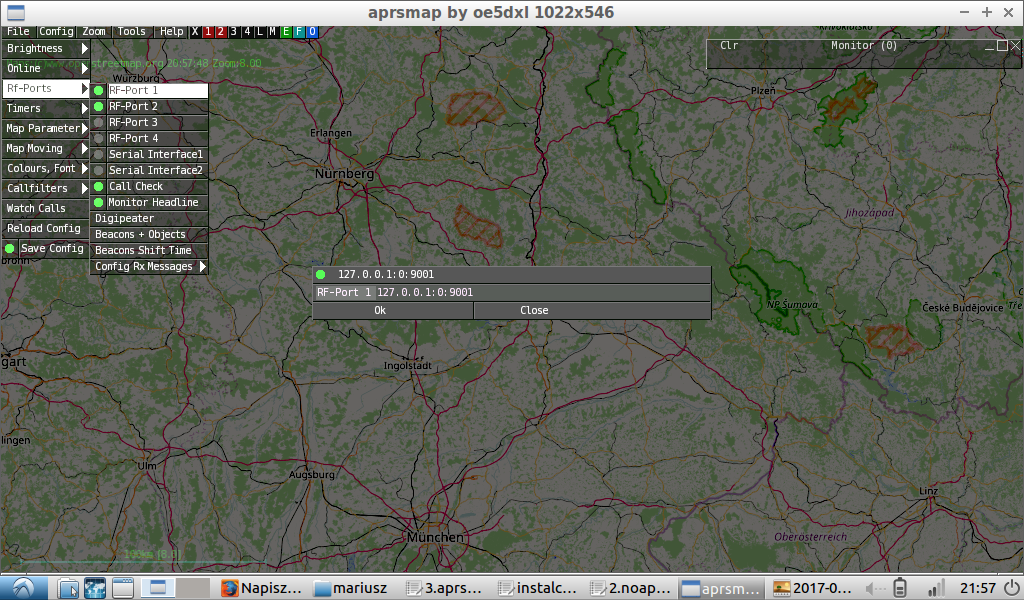Expand the Map Moving submenu
Viewport: 1024px width, 600px height.
click(x=46, y=148)
